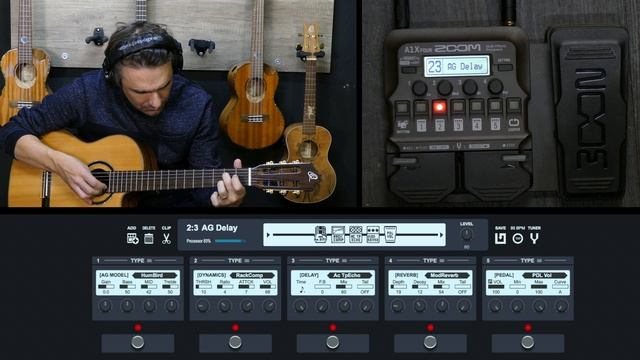Open the ModReverb effect selector
640x360 pixels.
pos(447,275)
